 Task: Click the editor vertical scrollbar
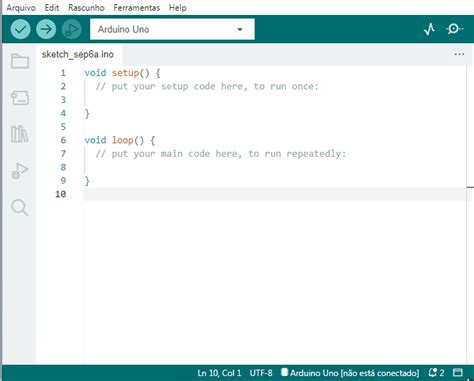[x=470, y=215]
